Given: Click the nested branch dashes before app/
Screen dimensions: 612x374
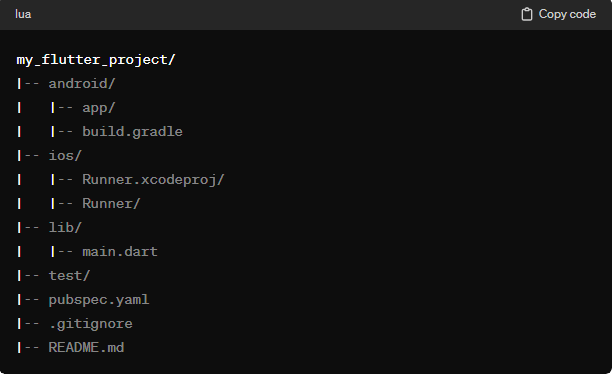Looking at the screenshot, I should [65, 108].
